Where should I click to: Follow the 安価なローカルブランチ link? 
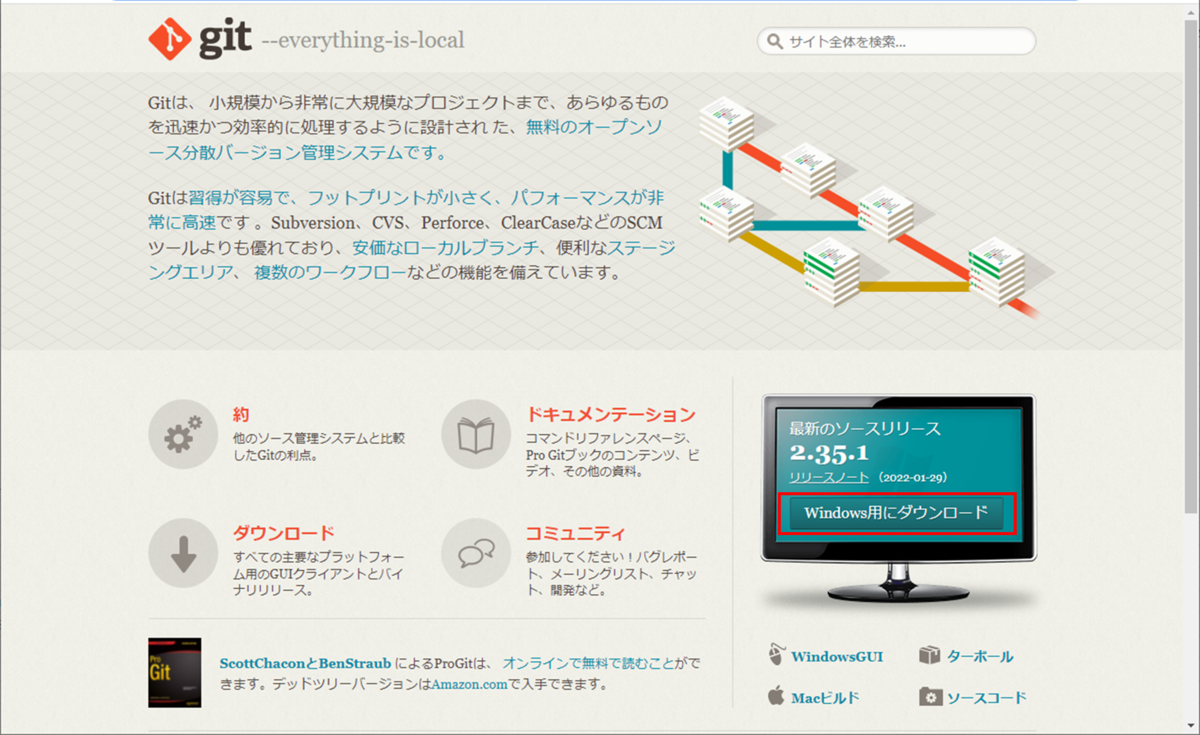[446, 247]
